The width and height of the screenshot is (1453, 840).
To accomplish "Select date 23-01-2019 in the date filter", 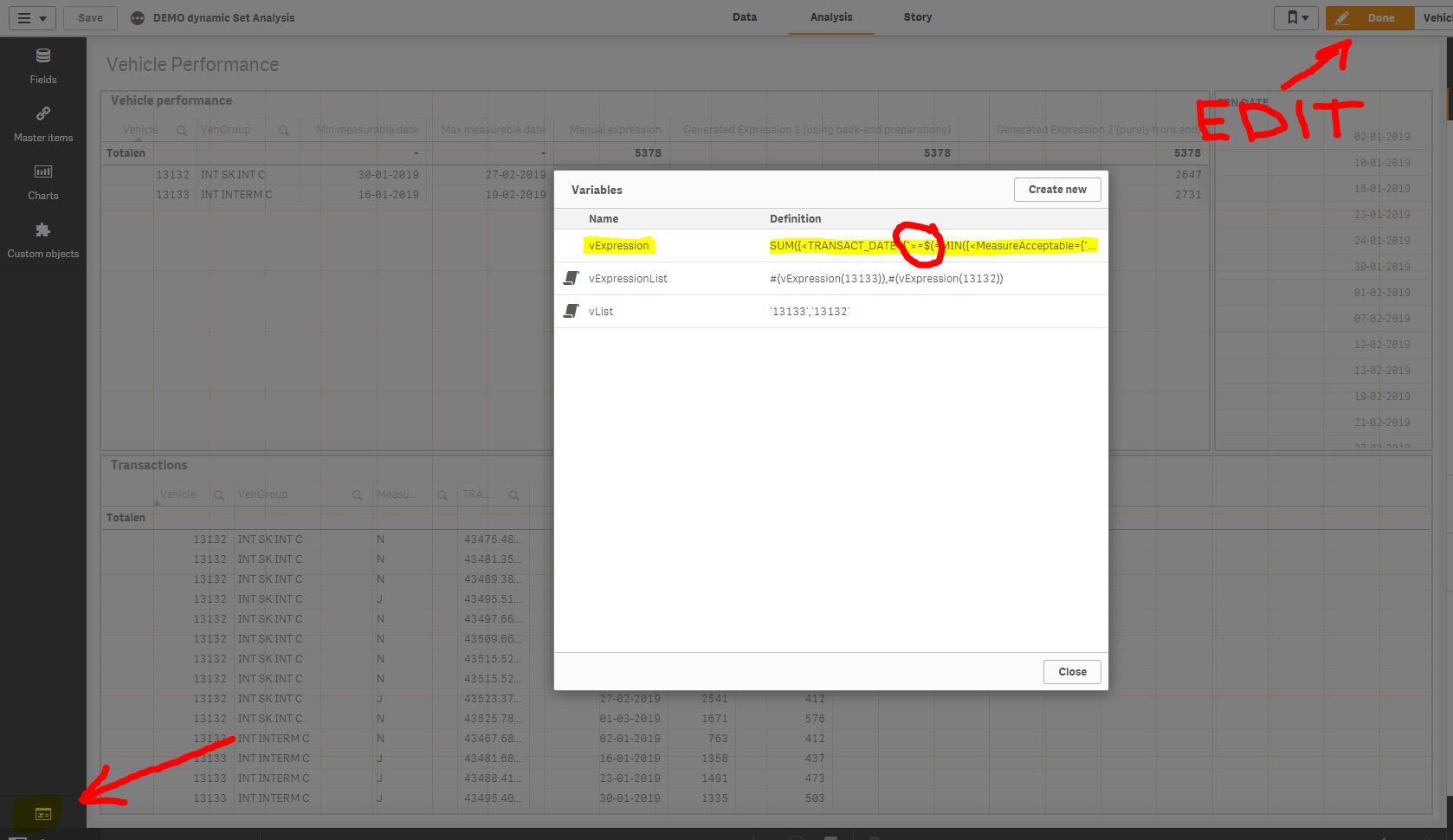I will pyautogui.click(x=1381, y=215).
